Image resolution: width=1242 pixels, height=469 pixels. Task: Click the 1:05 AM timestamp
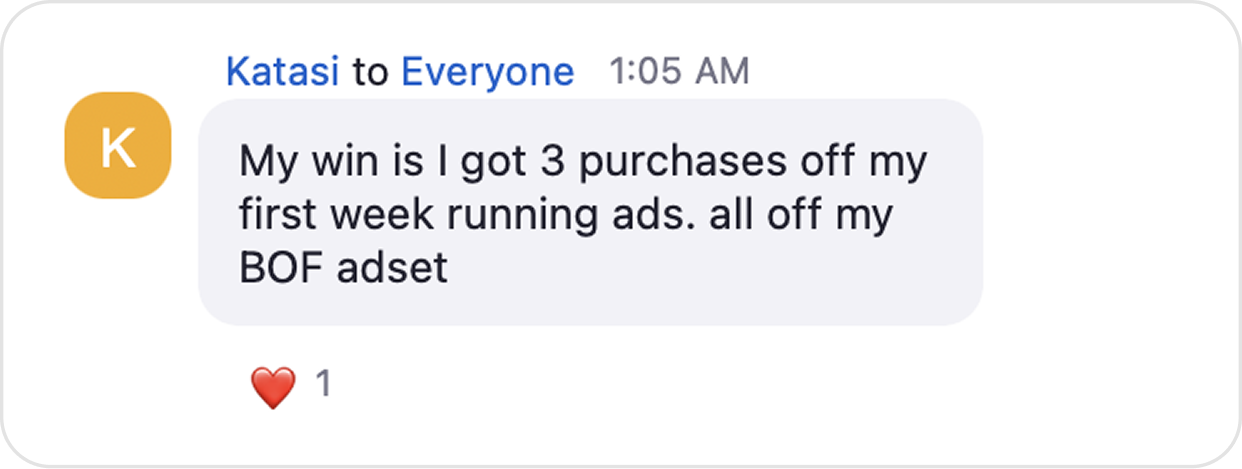(x=678, y=72)
